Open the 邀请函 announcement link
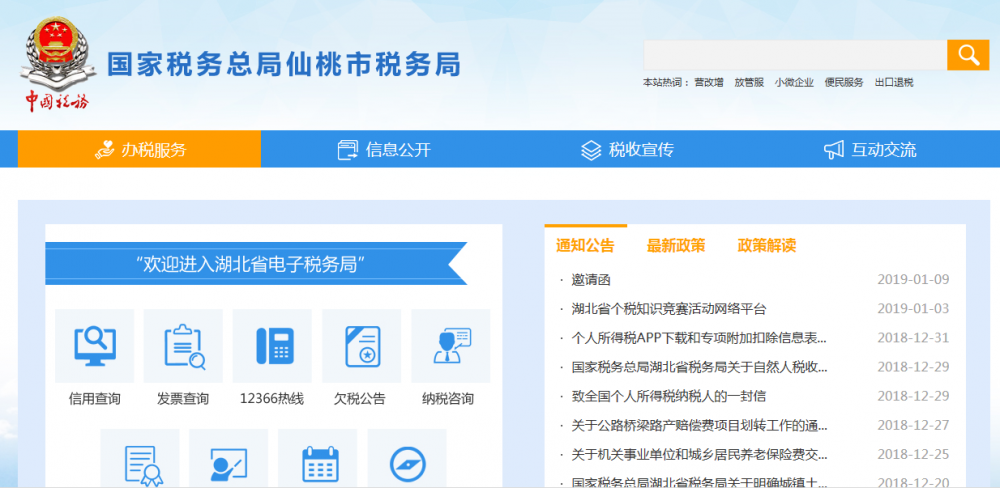This screenshot has width=1000, height=488. coord(591,280)
